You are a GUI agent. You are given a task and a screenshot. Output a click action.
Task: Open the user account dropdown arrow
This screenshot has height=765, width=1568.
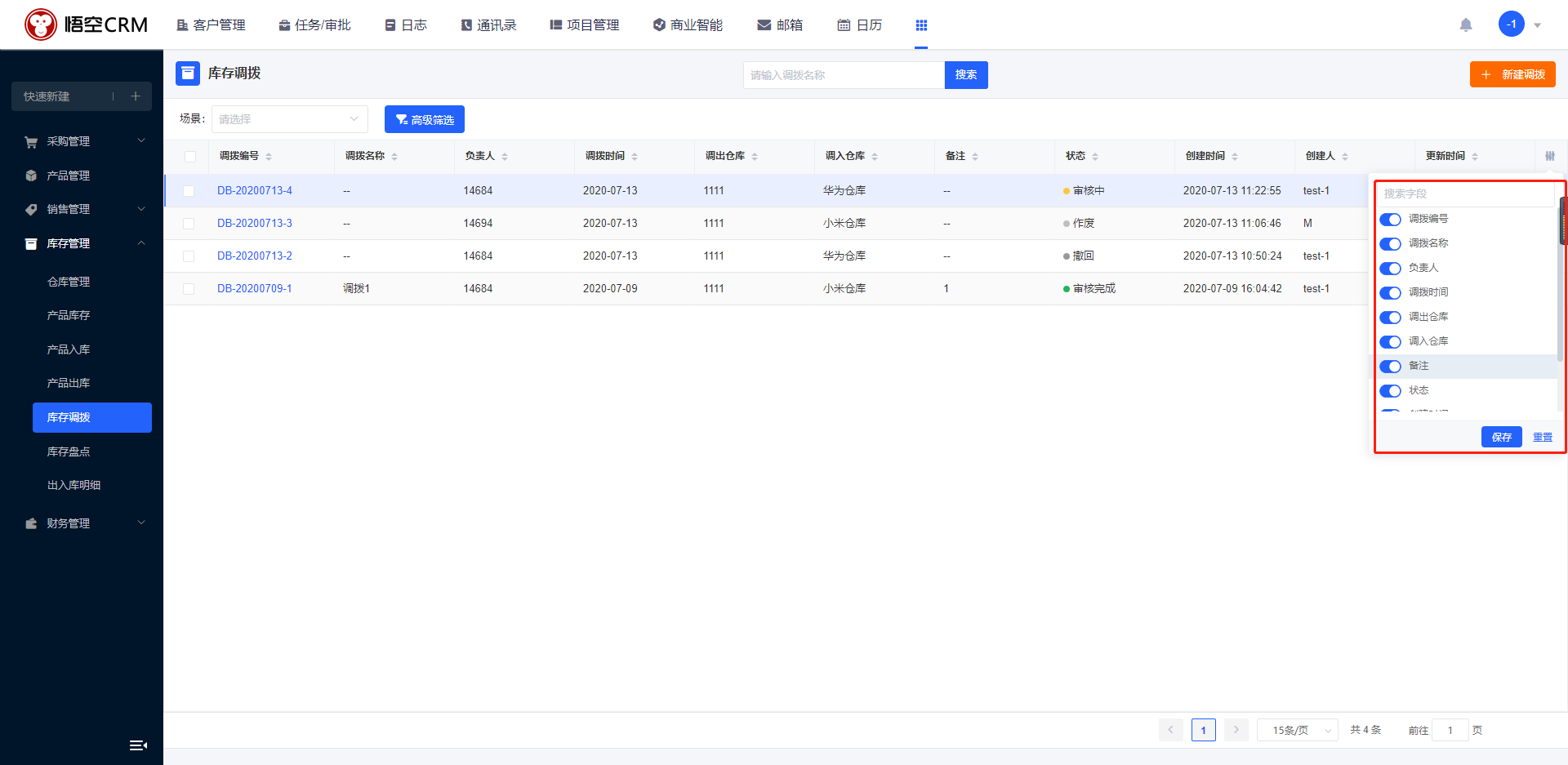(1537, 25)
